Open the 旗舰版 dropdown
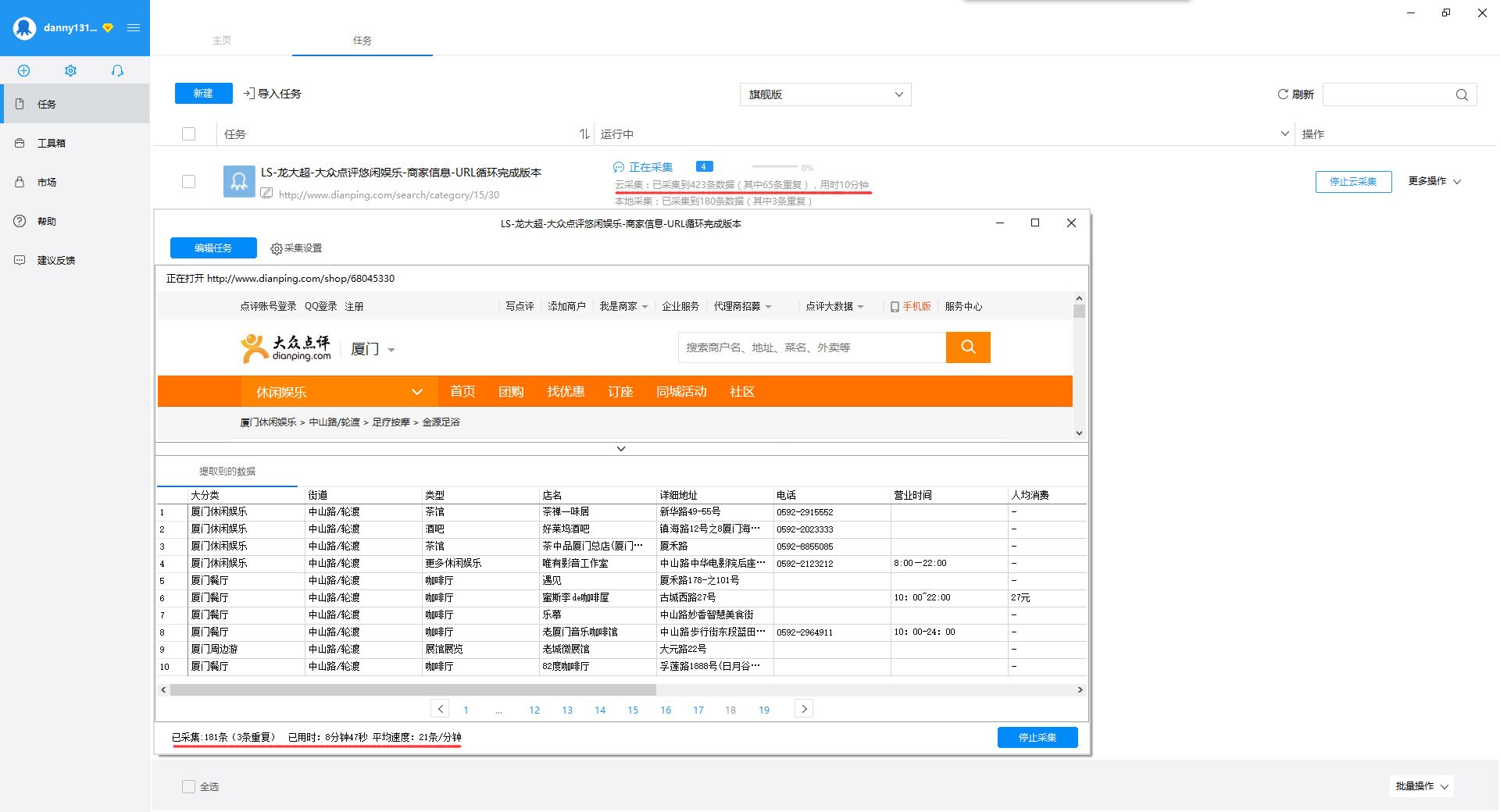This screenshot has width=1500, height=812. tap(825, 94)
